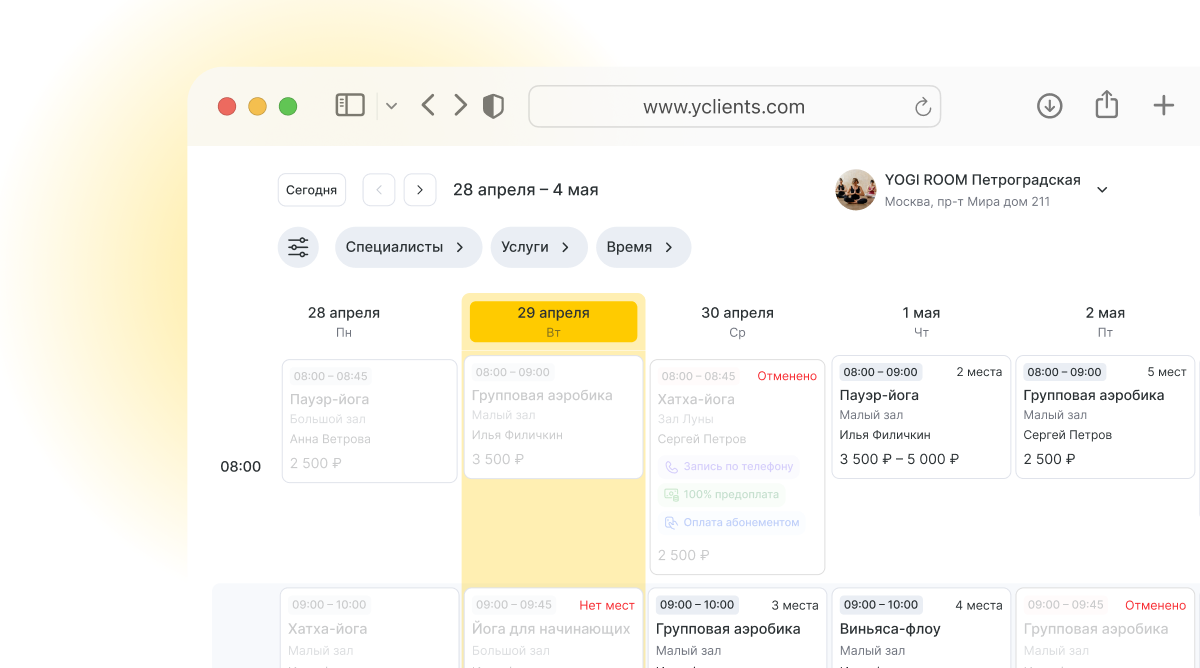
Task: Click Анна Ветрова instructor name
Action: 330,439
